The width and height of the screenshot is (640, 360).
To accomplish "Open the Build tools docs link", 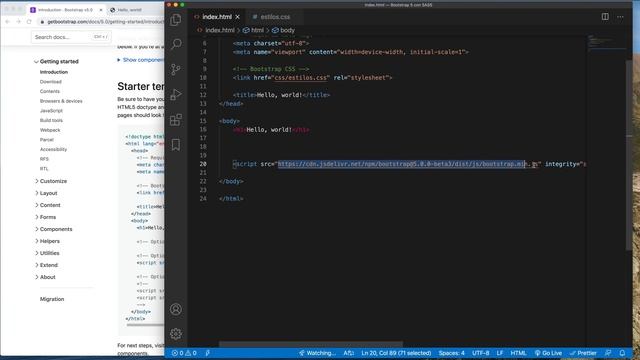I will [51, 120].
